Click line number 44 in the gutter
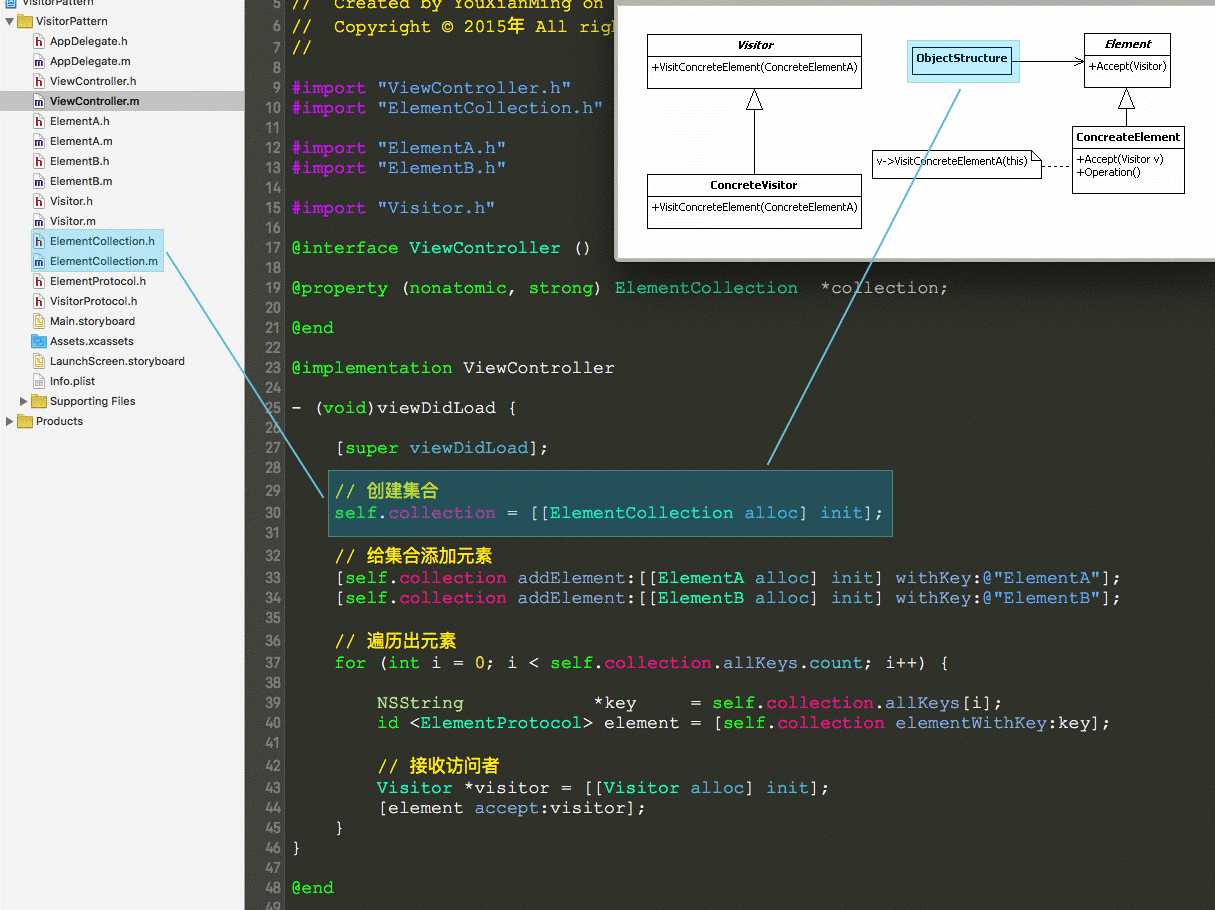The width and height of the screenshot is (1215, 910). click(x=272, y=808)
